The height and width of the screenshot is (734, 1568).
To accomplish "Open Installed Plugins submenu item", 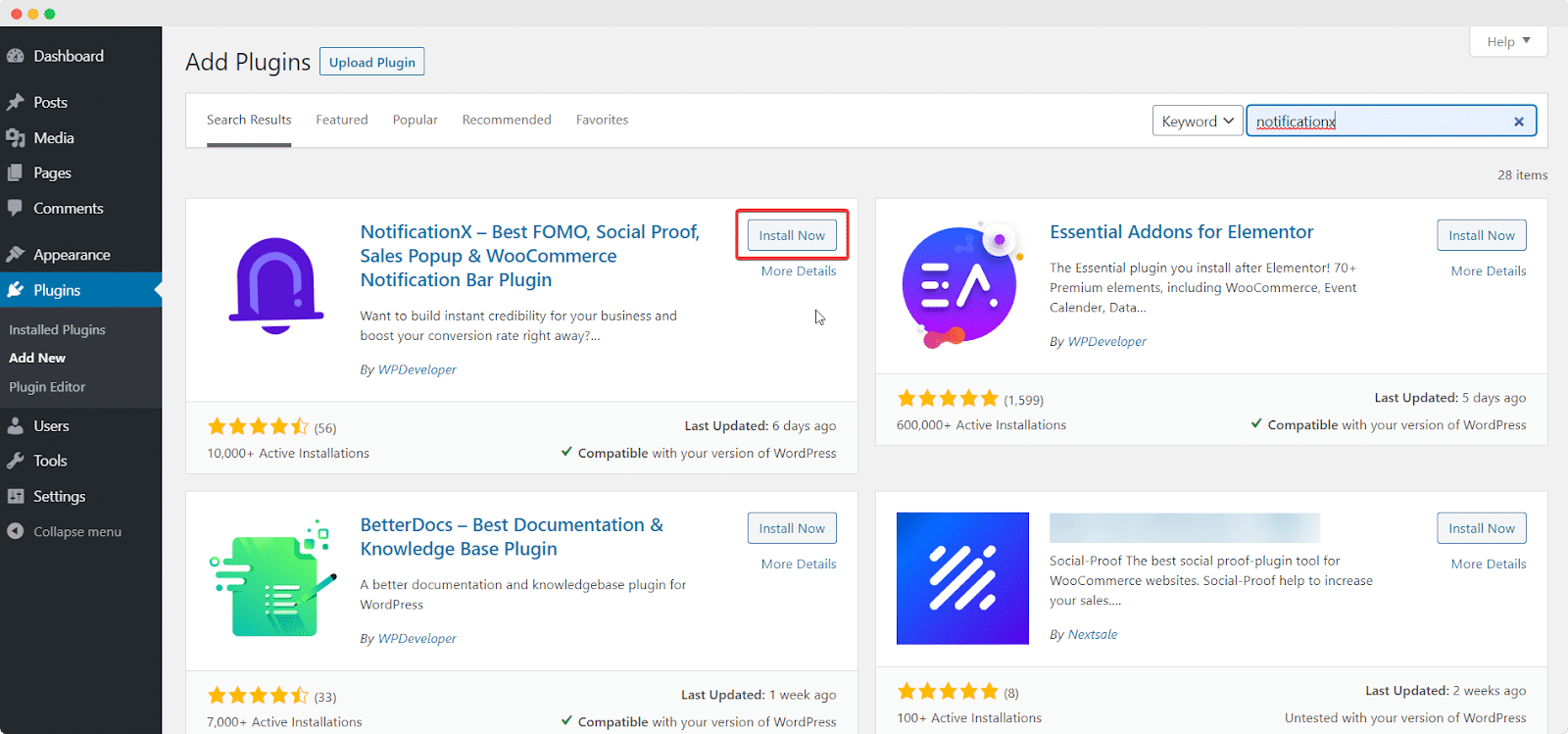I will coord(57,329).
